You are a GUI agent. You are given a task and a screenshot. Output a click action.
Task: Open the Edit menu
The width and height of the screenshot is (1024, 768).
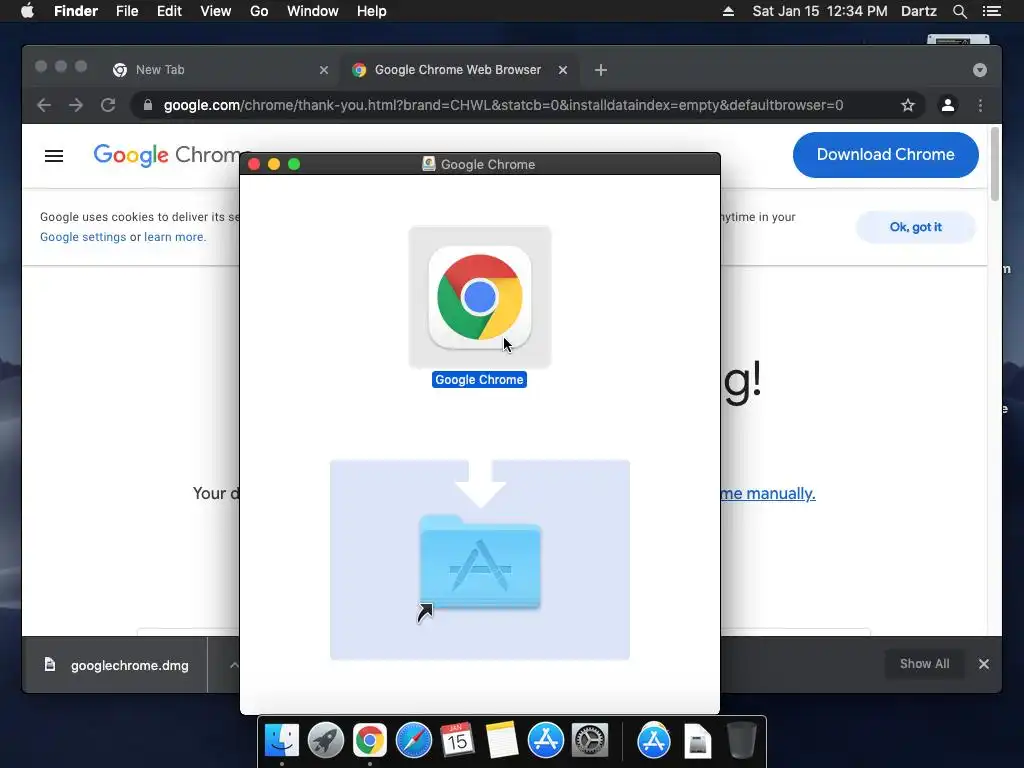tap(169, 11)
